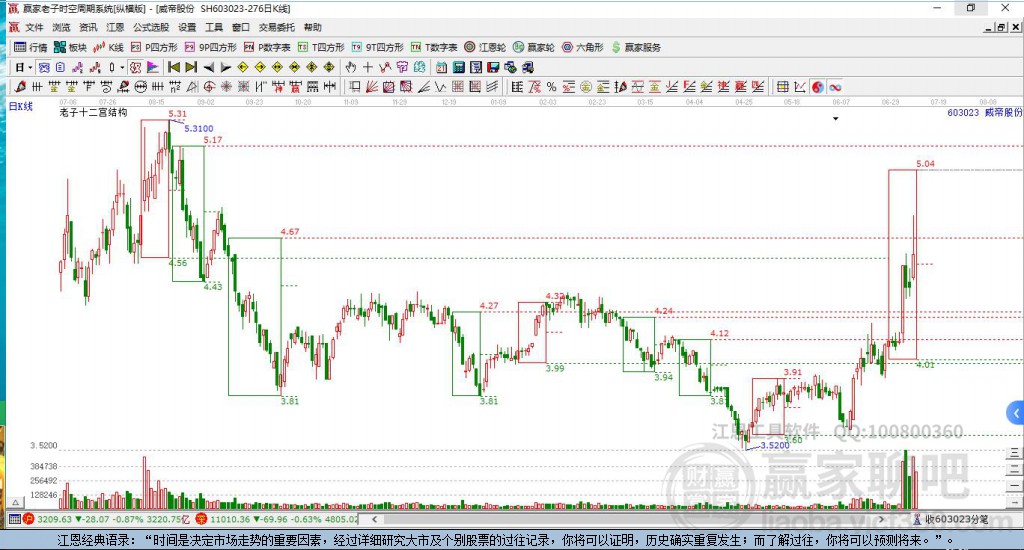Open the 赢家服务 link

click(636, 47)
